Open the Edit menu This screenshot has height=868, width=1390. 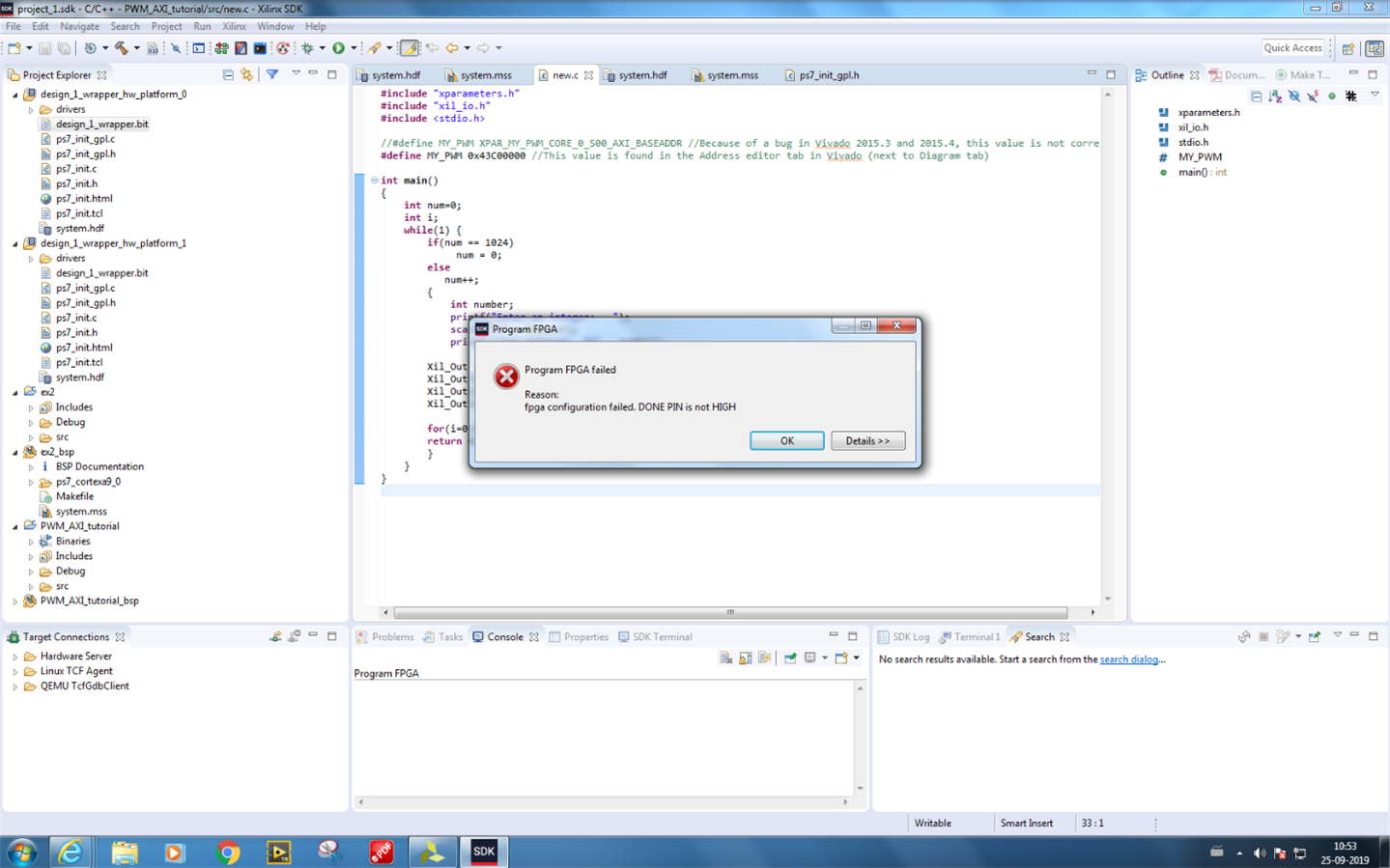tap(40, 26)
